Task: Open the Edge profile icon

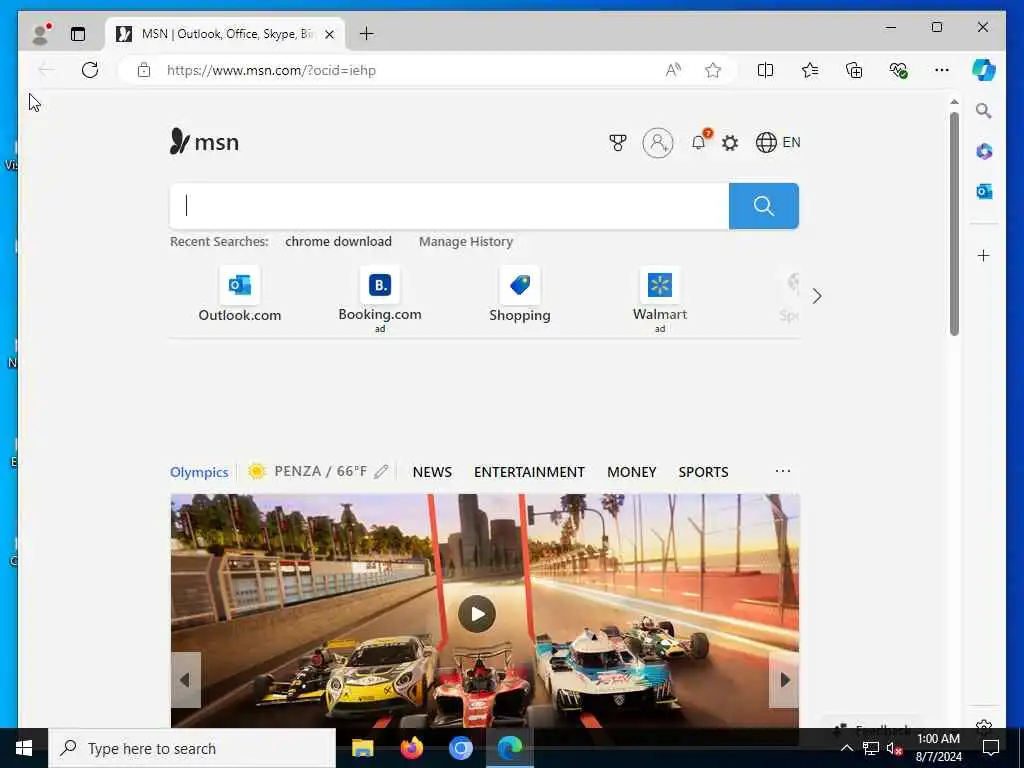Action: click(x=41, y=34)
